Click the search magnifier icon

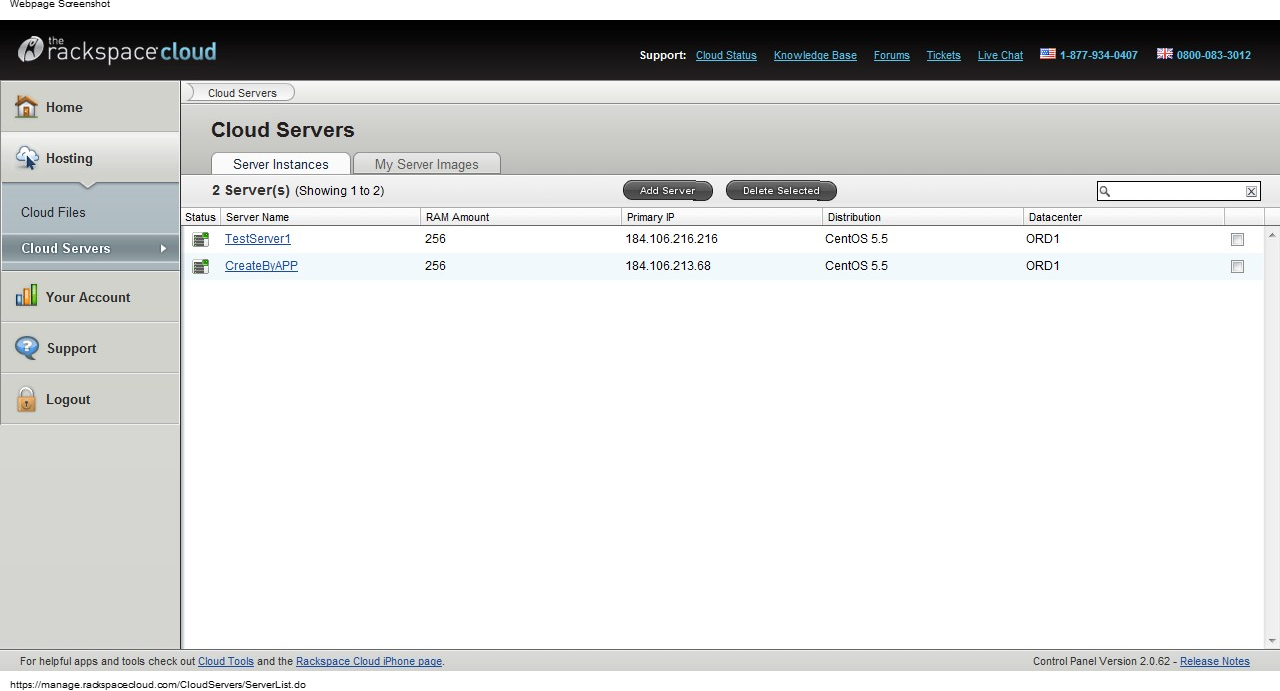point(1105,191)
